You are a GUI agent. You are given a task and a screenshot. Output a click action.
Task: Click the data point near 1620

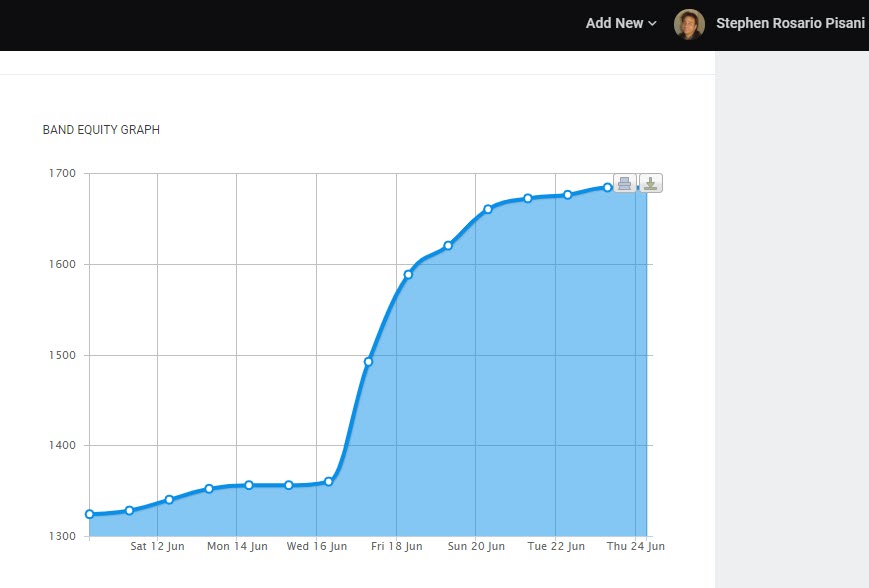click(x=448, y=245)
